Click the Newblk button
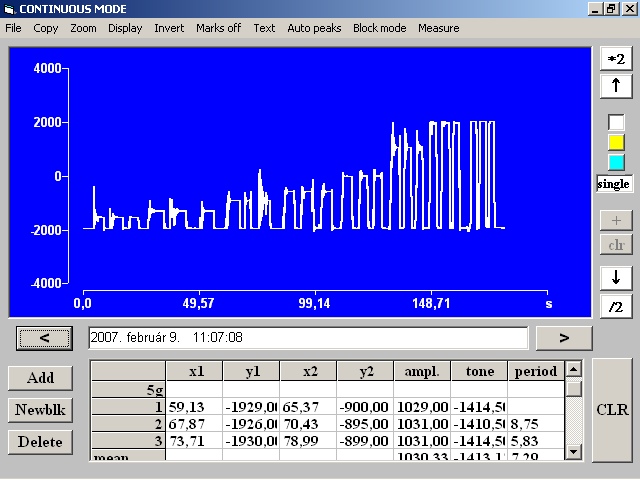The height and width of the screenshot is (480, 640). pyautogui.click(x=40, y=410)
